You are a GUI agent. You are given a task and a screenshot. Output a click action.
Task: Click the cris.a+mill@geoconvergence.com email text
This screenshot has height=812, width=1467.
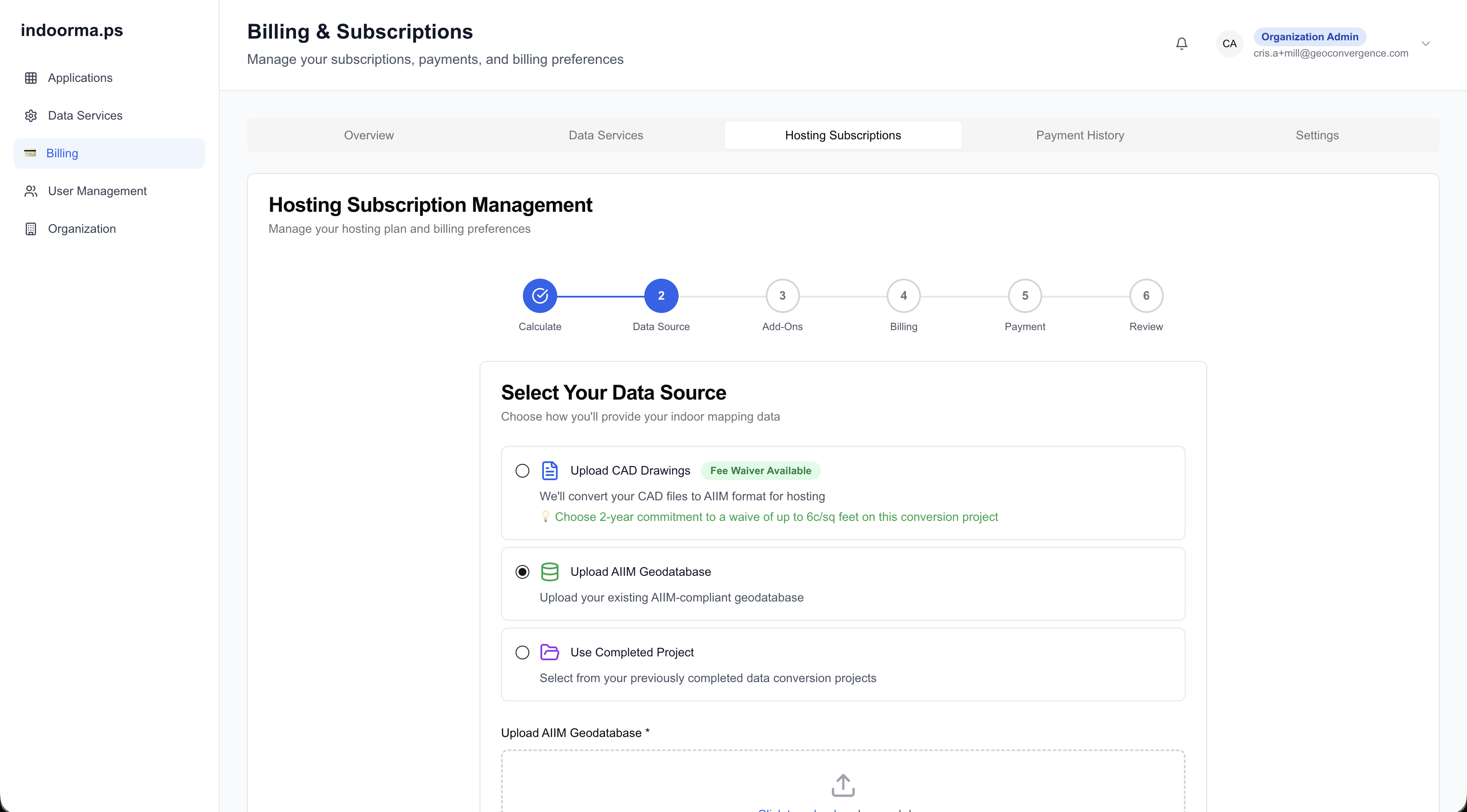coord(1331,53)
